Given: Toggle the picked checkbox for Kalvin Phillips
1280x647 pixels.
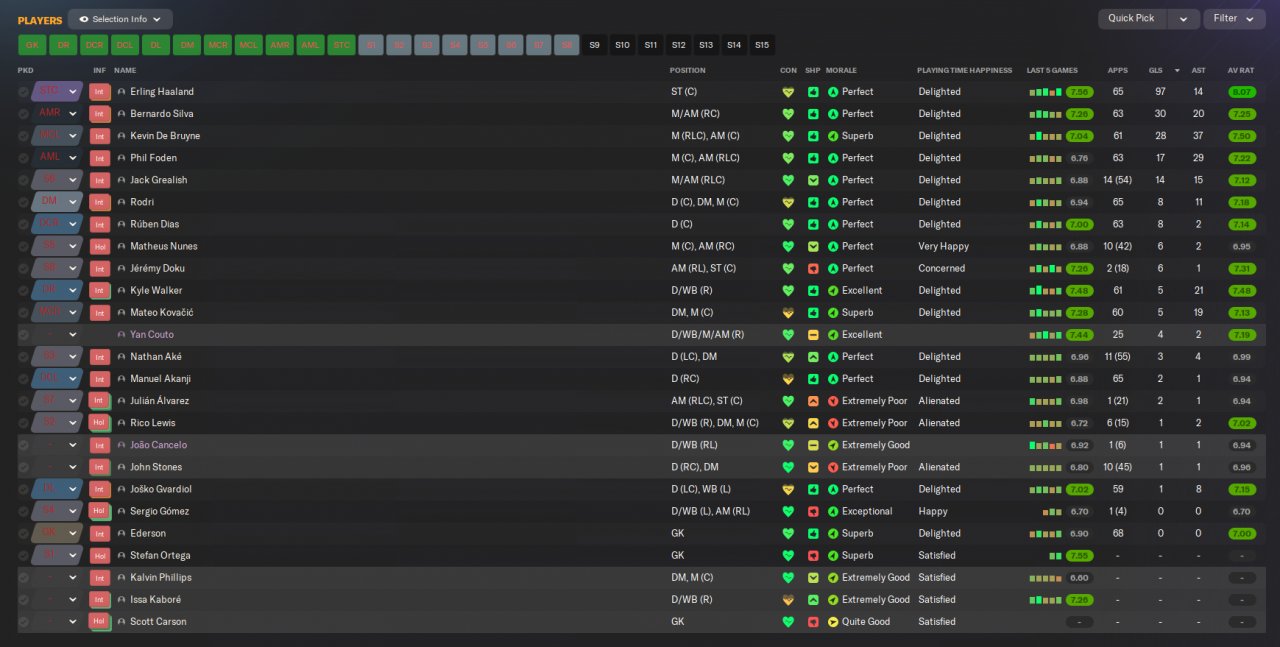Looking at the screenshot, I should click(23, 578).
